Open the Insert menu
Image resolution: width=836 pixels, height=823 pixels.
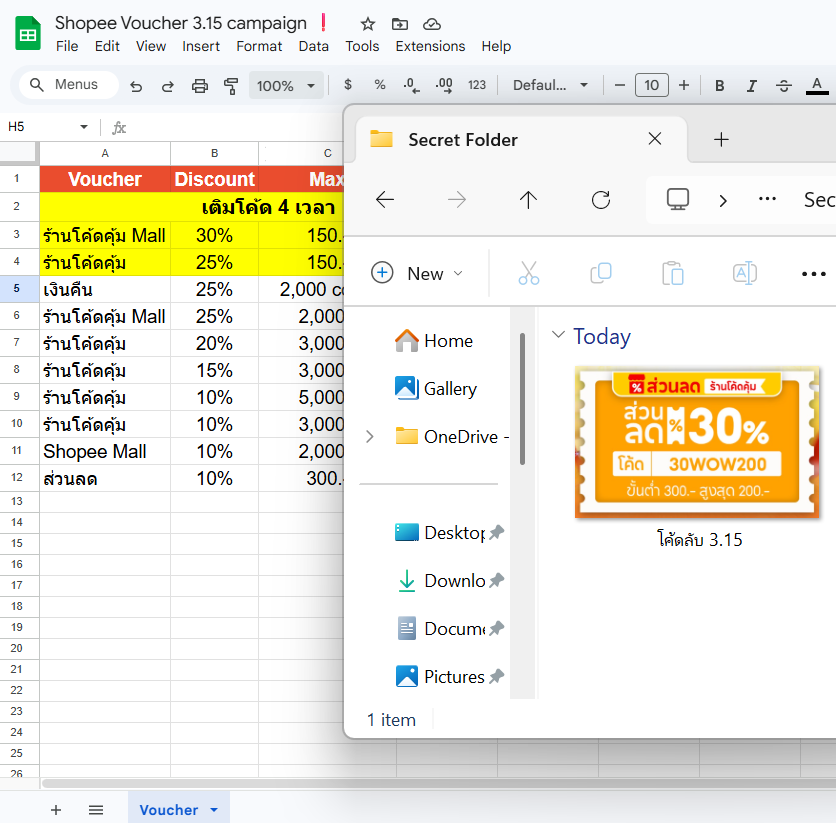click(201, 46)
